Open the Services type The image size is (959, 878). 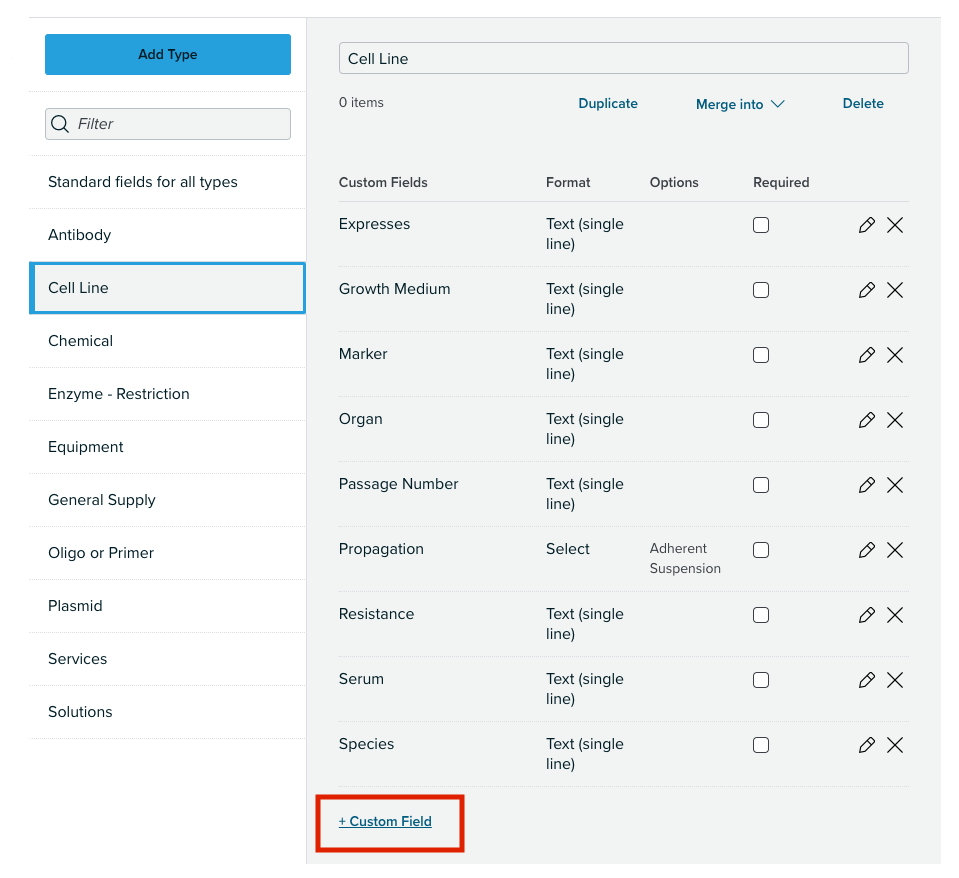(168, 659)
